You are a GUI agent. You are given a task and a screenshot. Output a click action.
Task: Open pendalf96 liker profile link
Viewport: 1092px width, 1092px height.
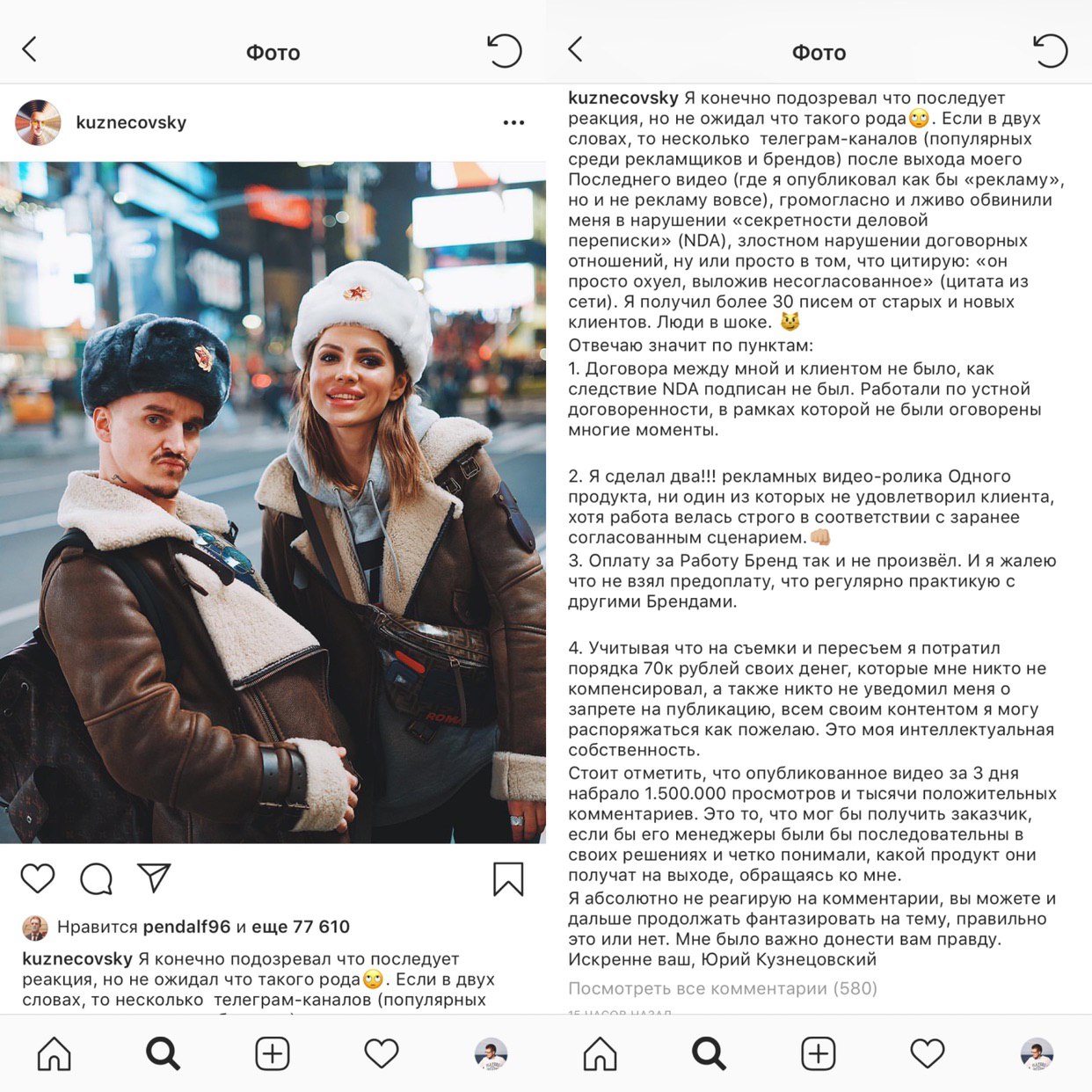[x=186, y=927]
